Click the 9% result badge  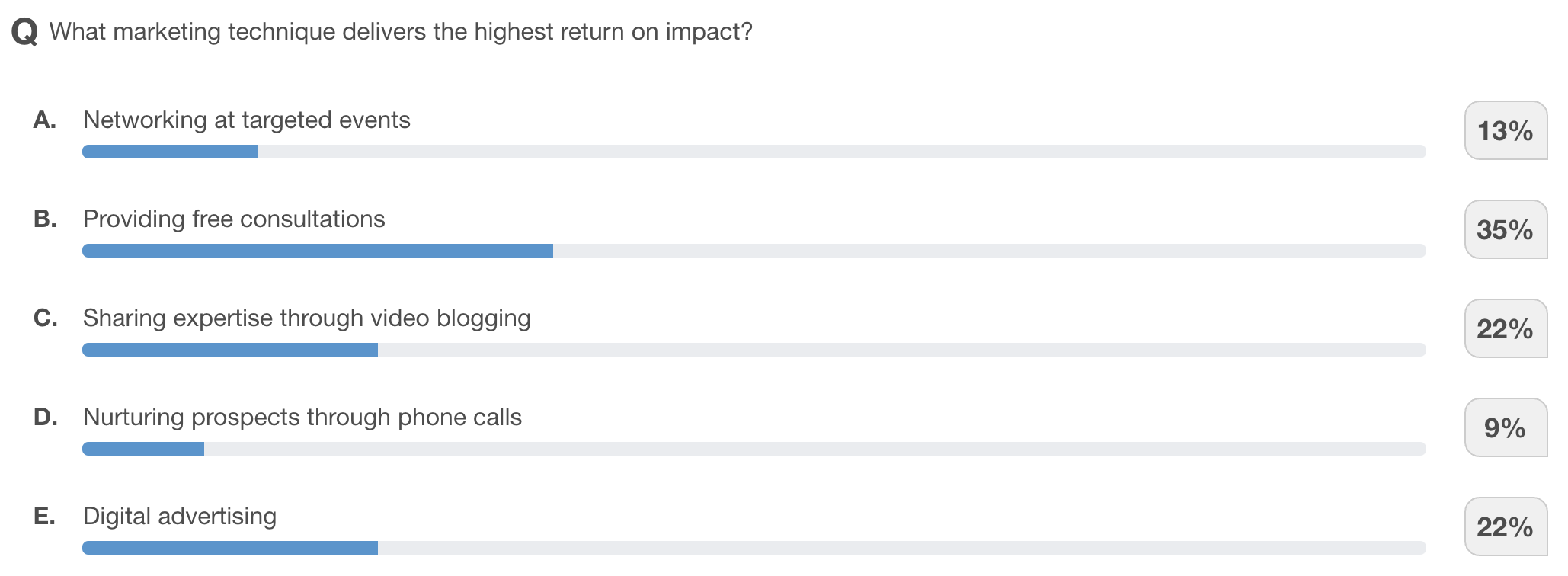click(x=1505, y=428)
